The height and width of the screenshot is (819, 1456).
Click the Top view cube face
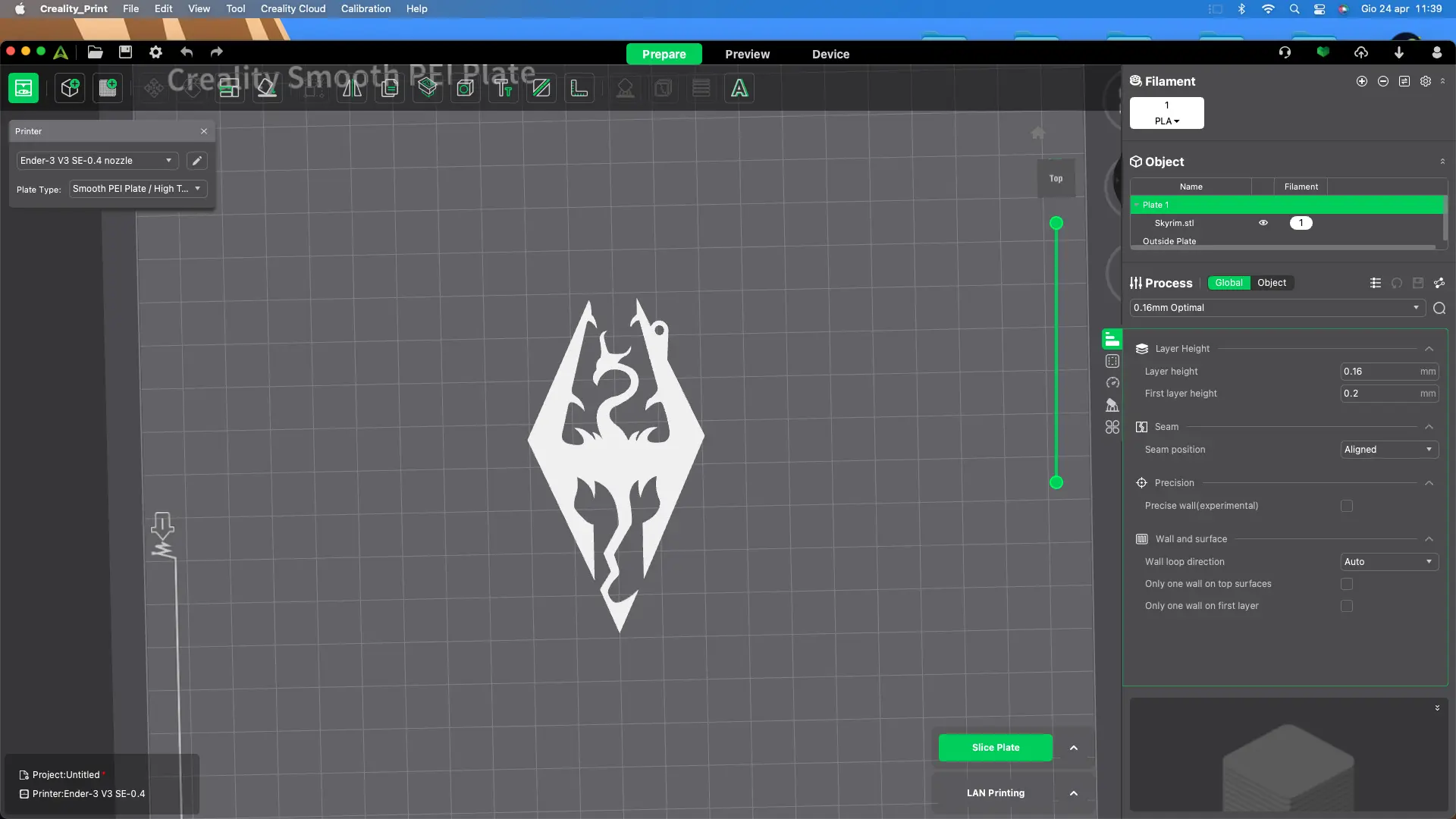coord(1056,178)
